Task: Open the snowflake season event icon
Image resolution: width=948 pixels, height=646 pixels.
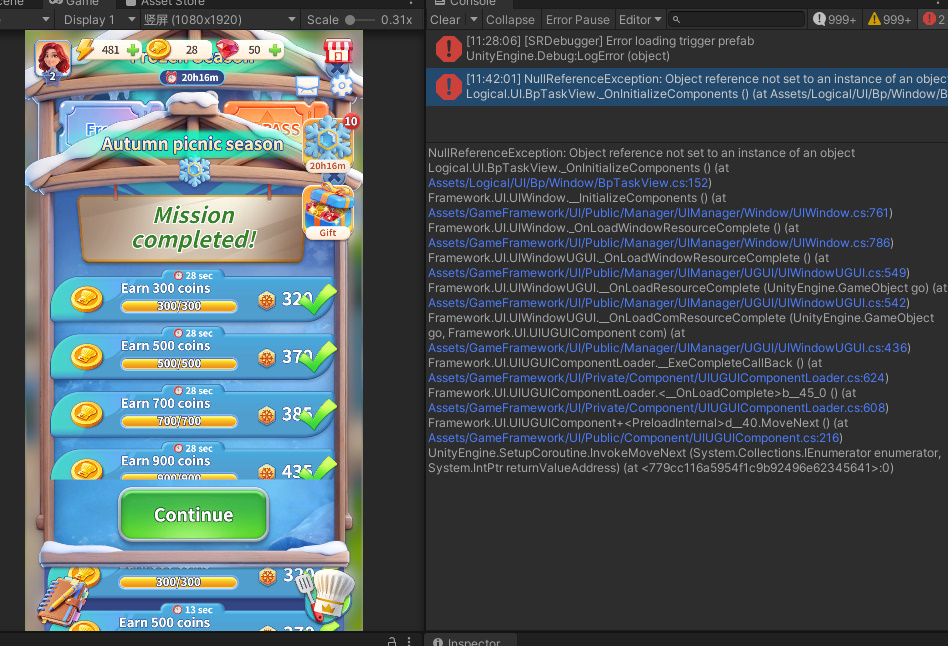Action: point(328,141)
